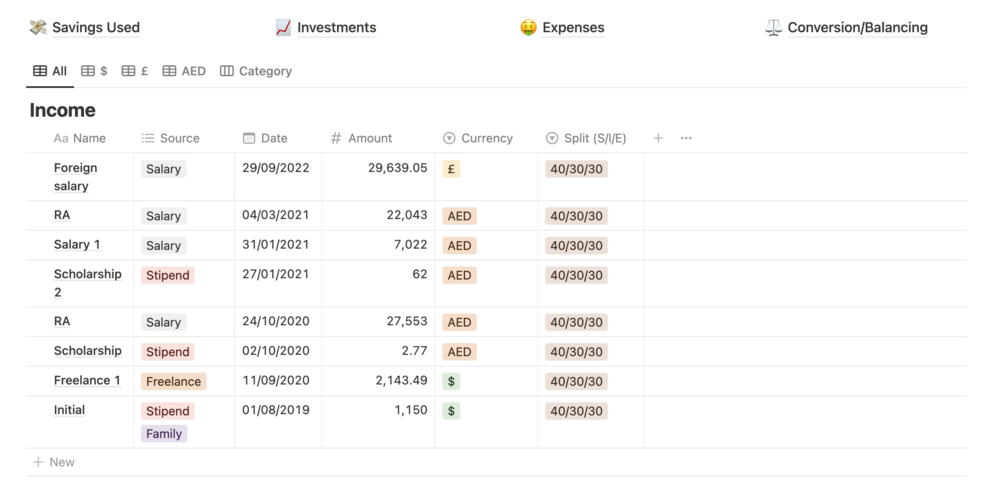Click the chart icon beside Investments
The height and width of the screenshot is (499, 1005).
(x=283, y=27)
